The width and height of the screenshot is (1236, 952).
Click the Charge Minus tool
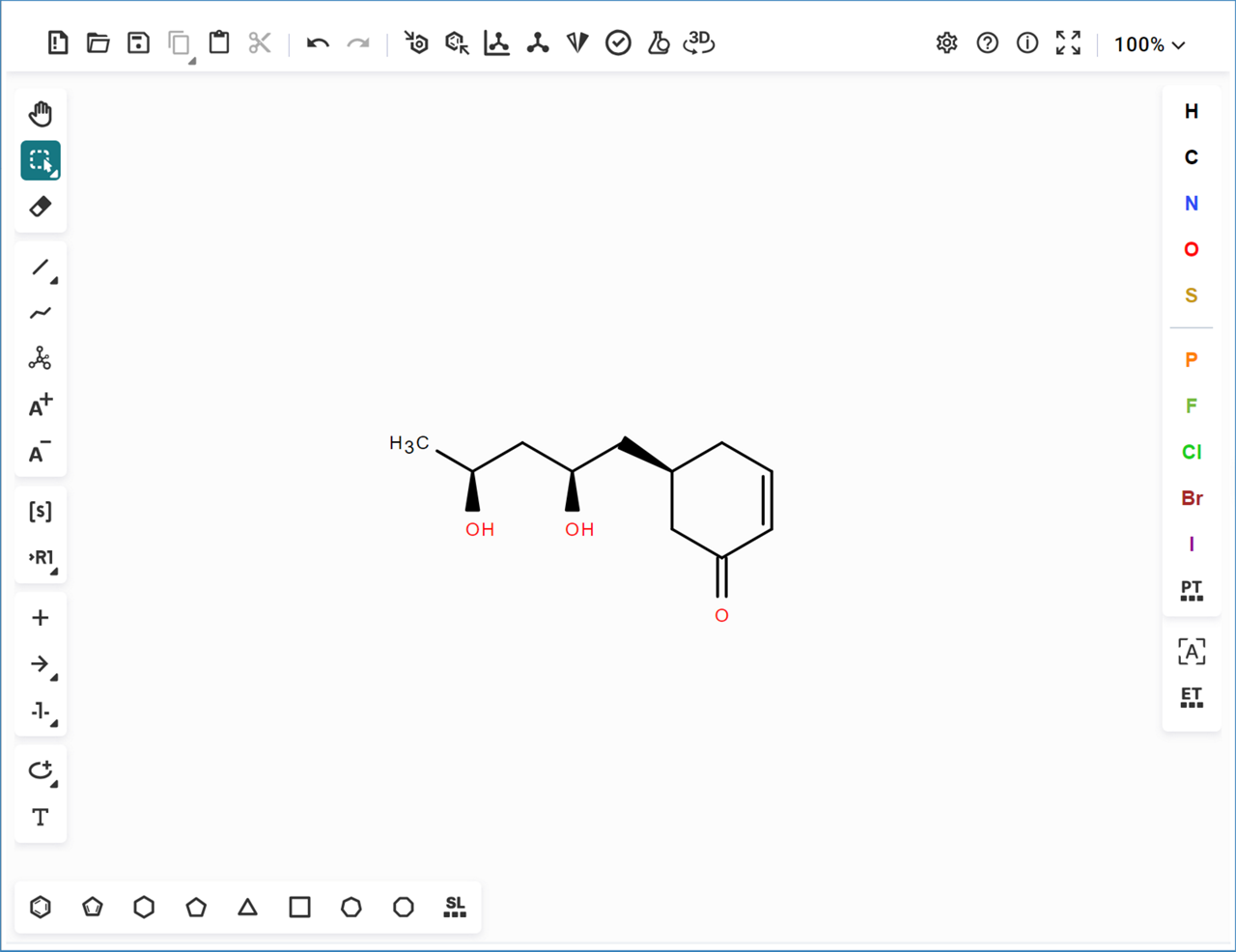pos(41,453)
